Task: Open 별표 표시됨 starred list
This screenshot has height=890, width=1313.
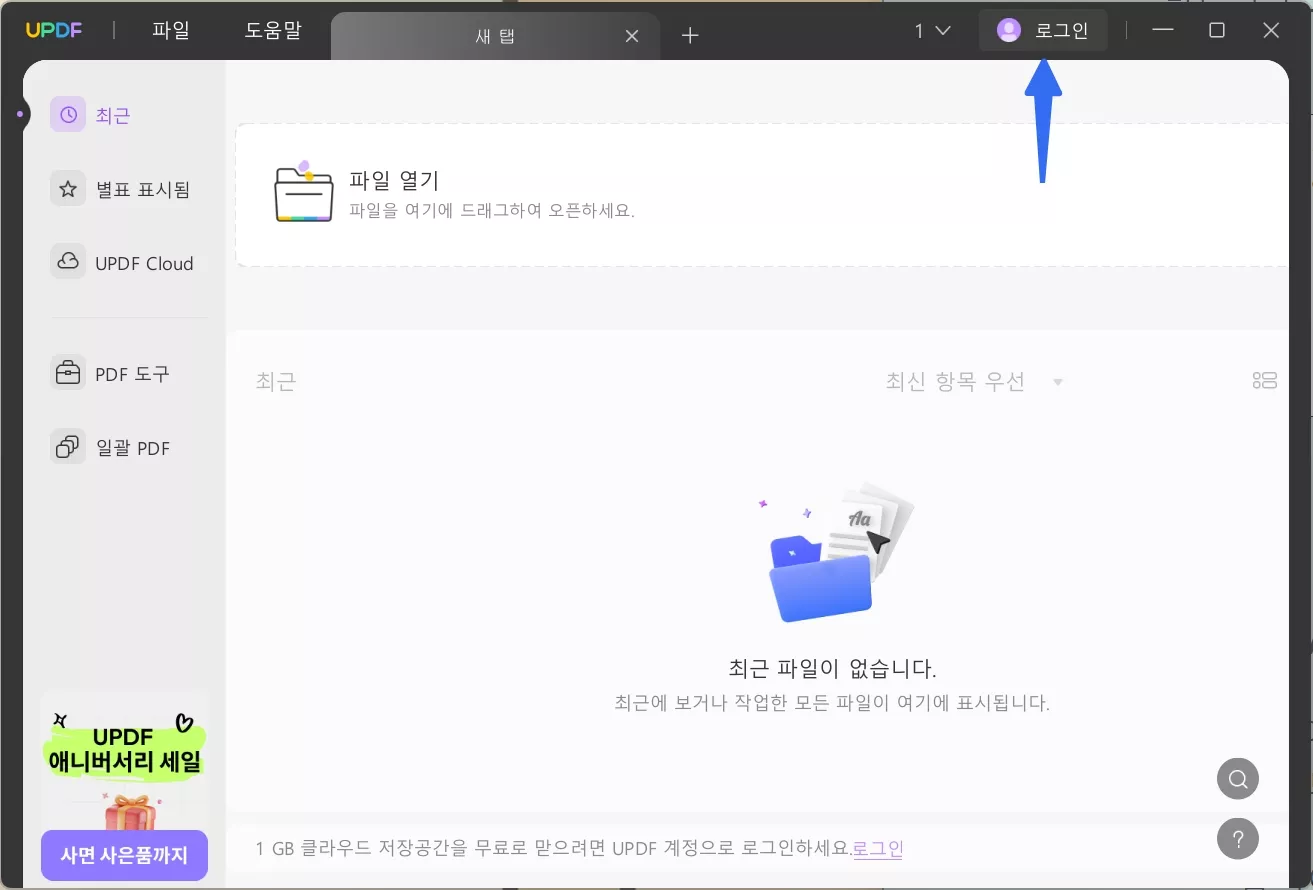Action: [x=121, y=189]
